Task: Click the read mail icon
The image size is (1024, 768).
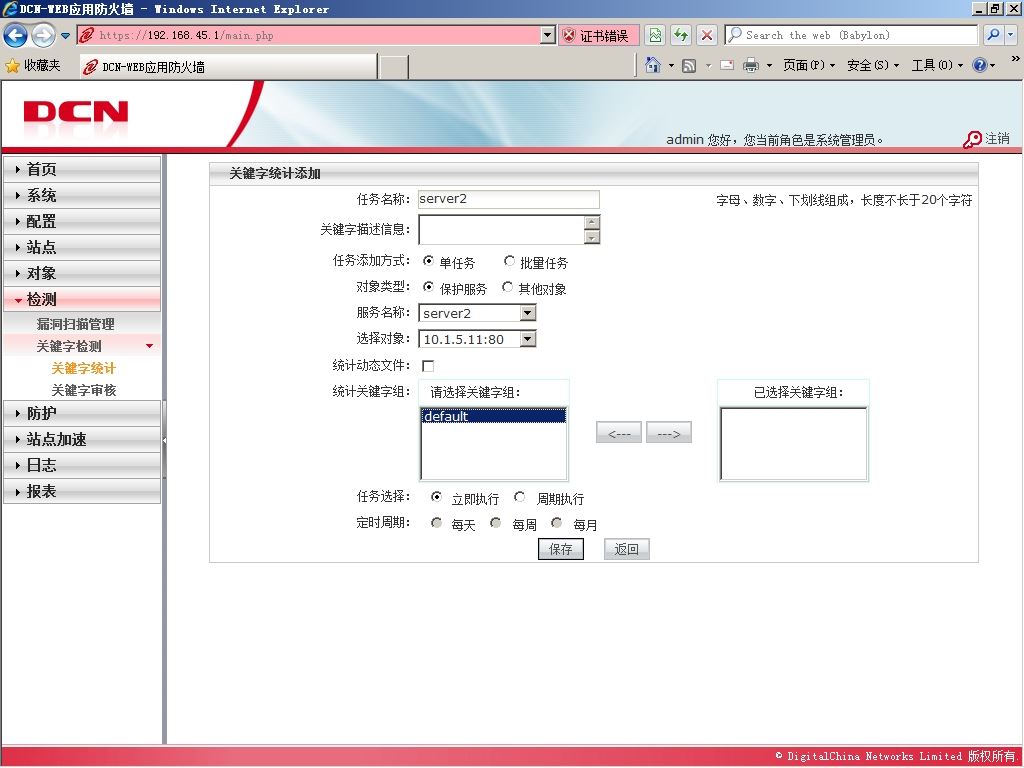Action: click(727, 65)
